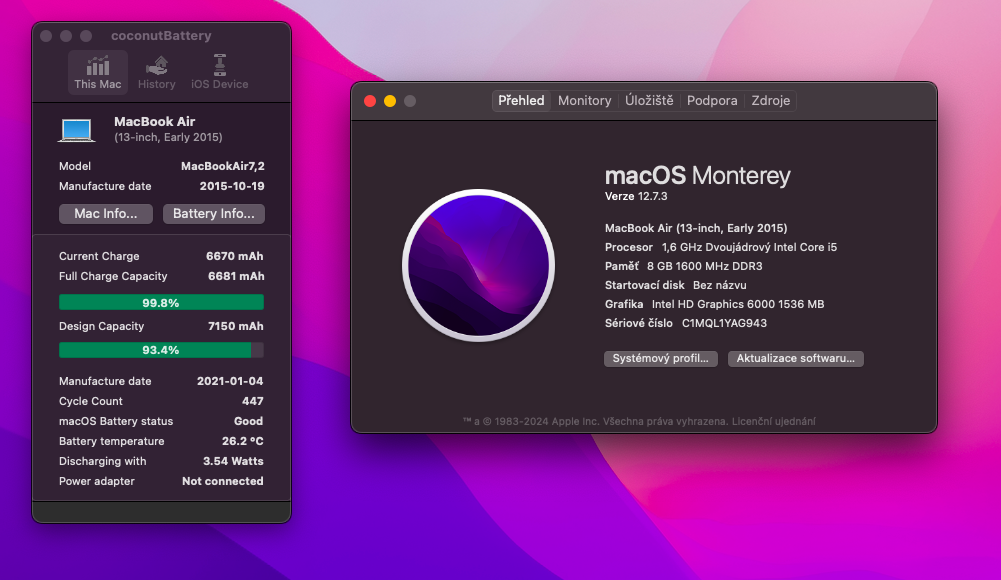1001x580 pixels.
Task: Click the 26.2 °C battery temperature
Action: coord(243,441)
